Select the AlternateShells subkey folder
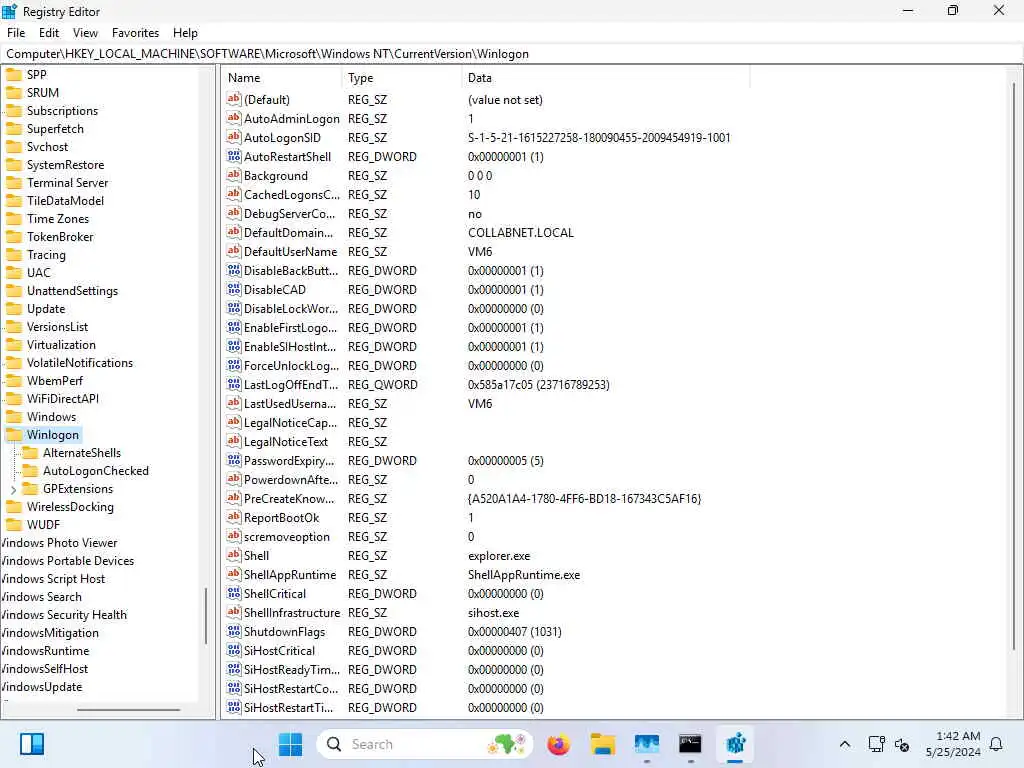The height and width of the screenshot is (768, 1024). coord(82,453)
